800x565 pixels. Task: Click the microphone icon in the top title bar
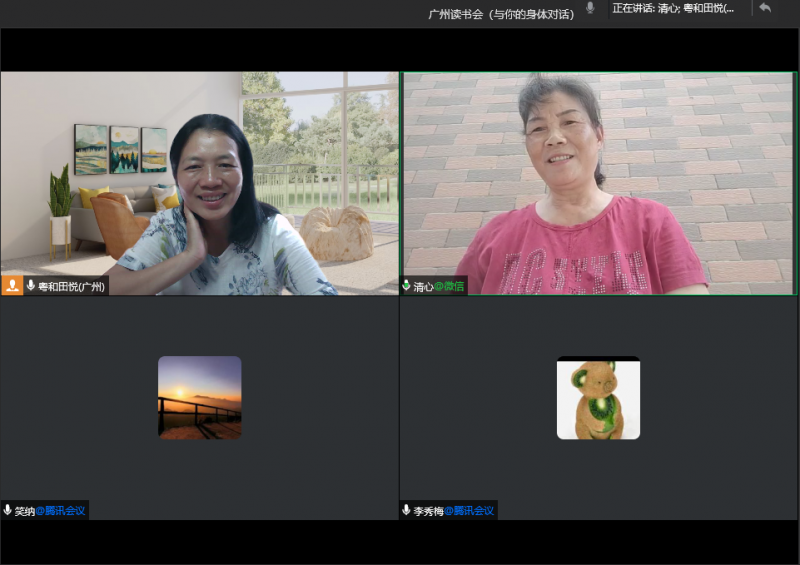pyautogui.click(x=590, y=8)
